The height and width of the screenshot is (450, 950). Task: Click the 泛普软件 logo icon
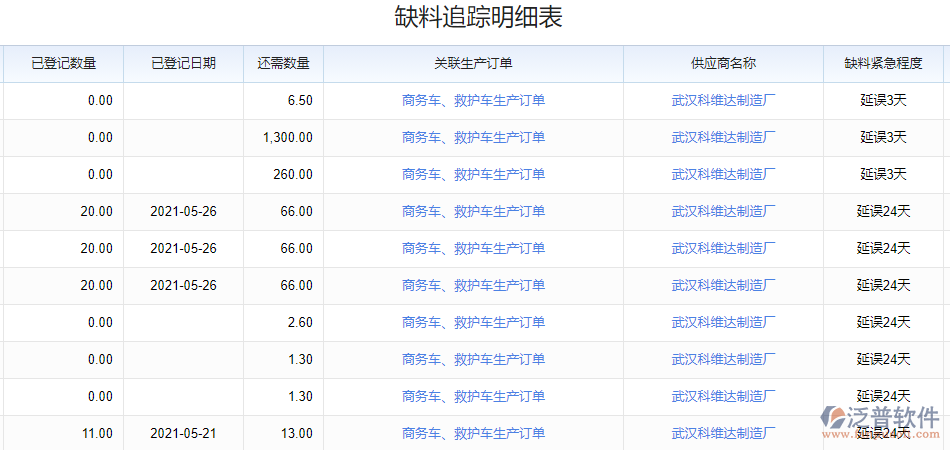click(x=836, y=419)
